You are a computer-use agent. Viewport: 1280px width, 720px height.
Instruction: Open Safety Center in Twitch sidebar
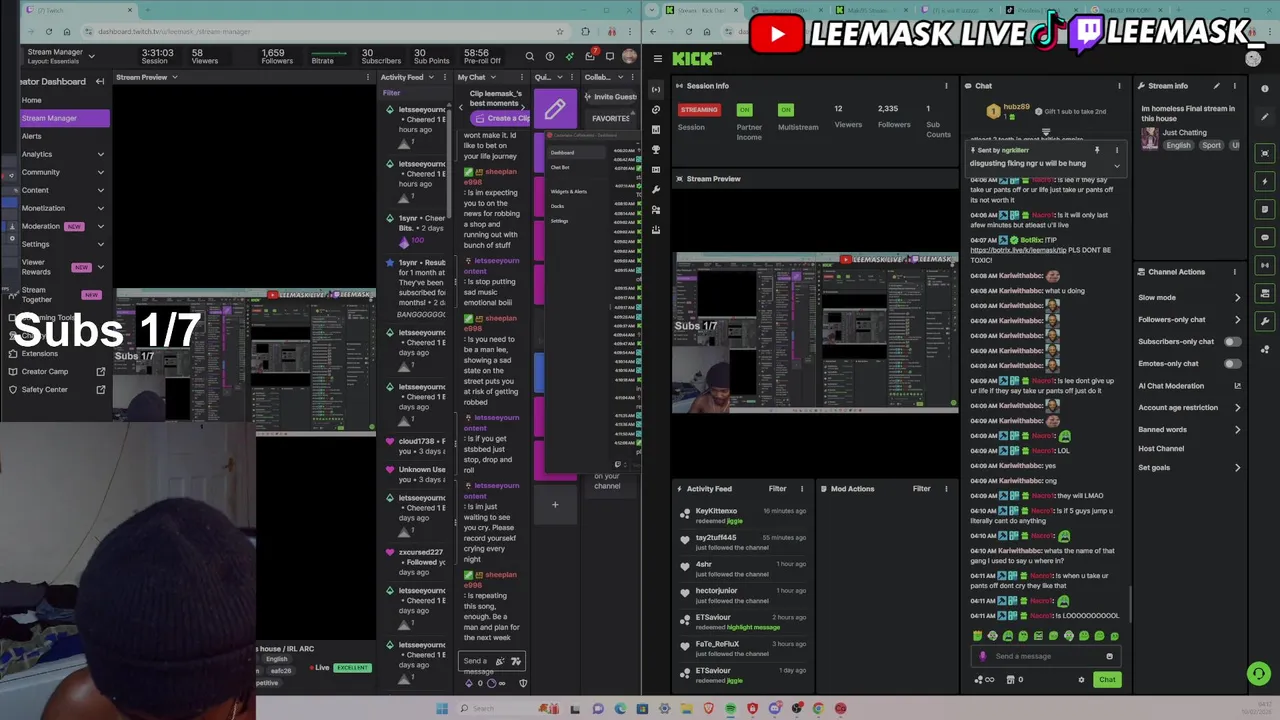click(x=45, y=389)
